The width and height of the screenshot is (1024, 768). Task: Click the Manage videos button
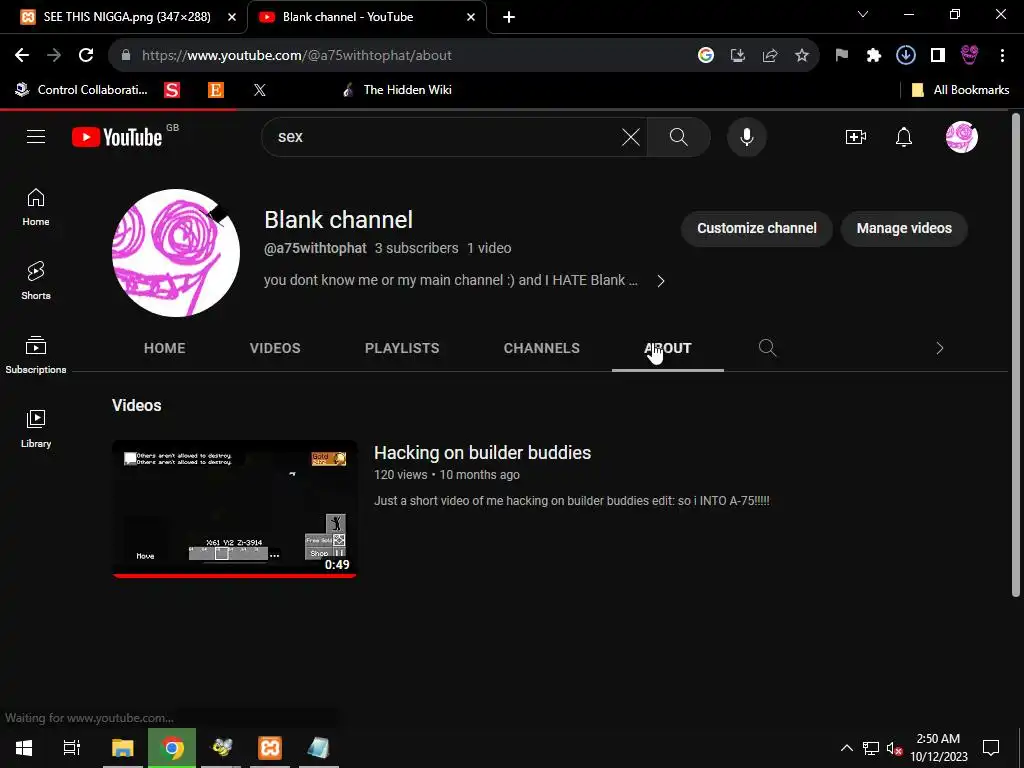[x=904, y=228]
